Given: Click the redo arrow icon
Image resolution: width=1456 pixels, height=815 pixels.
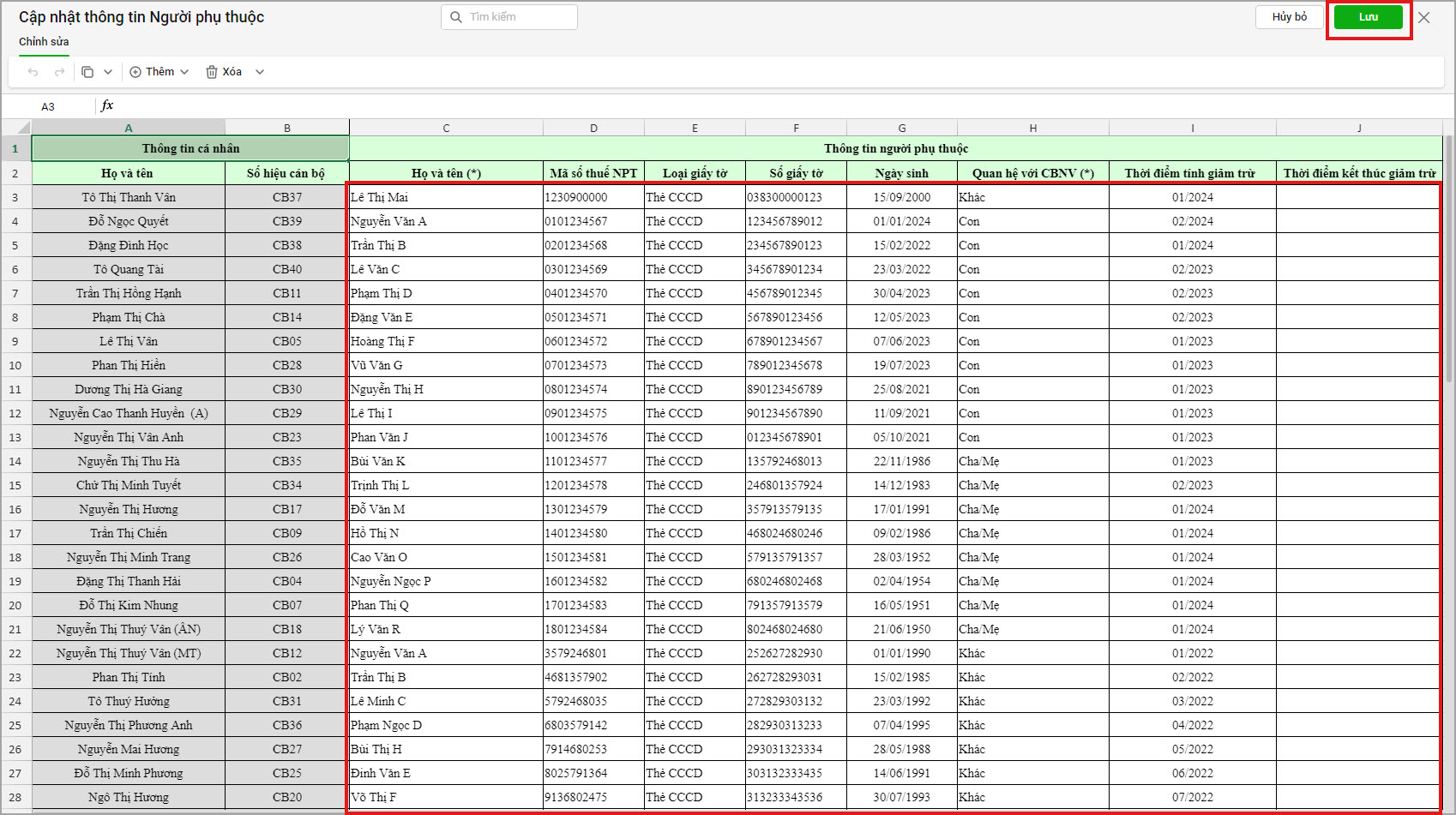Looking at the screenshot, I should click(59, 72).
